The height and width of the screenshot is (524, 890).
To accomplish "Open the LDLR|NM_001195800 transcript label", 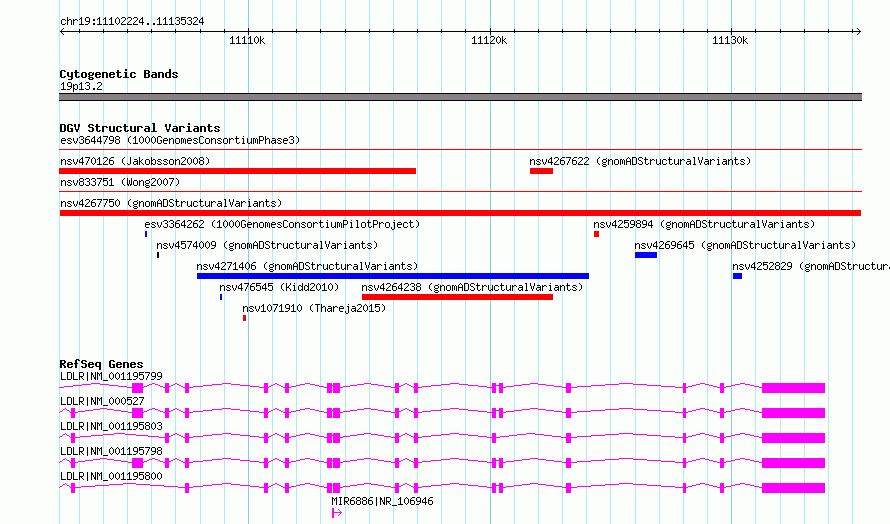I will pos(111,476).
